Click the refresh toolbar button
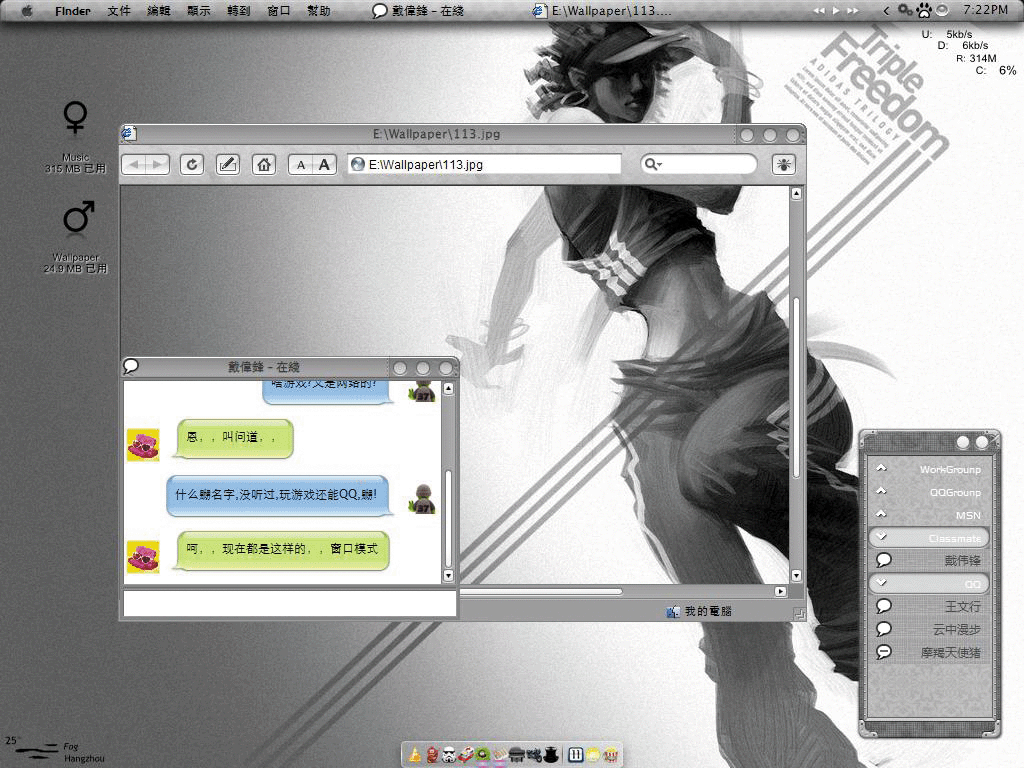 [x=192, y=165]
